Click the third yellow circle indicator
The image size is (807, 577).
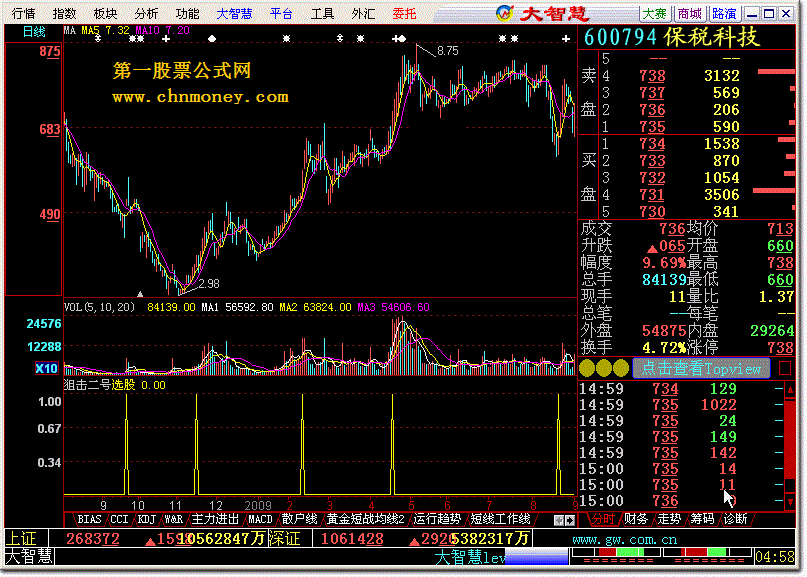coord(621,368)
